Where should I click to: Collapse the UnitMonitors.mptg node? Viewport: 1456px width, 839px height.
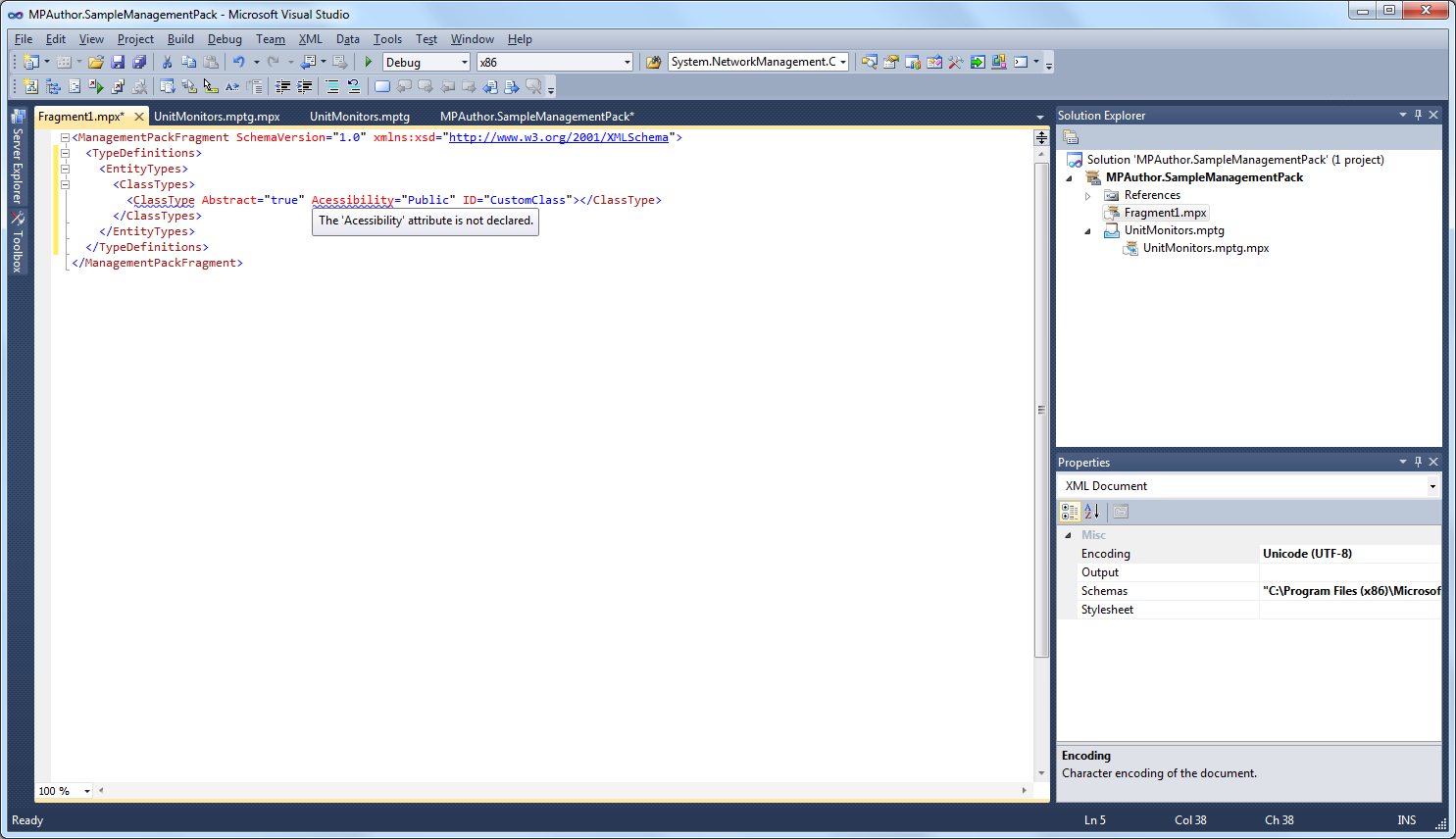click(x=1087, y=231)
